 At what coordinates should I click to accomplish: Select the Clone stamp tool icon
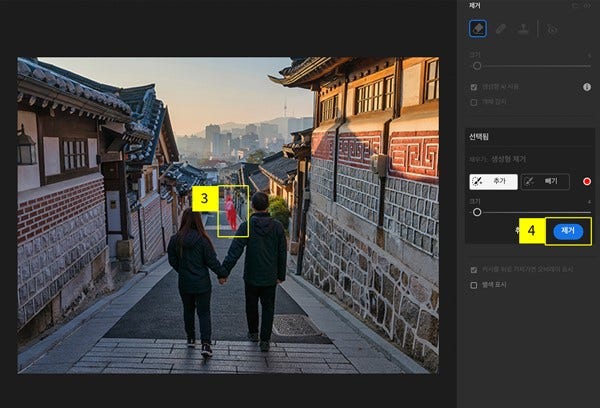(x=523, y=29)
